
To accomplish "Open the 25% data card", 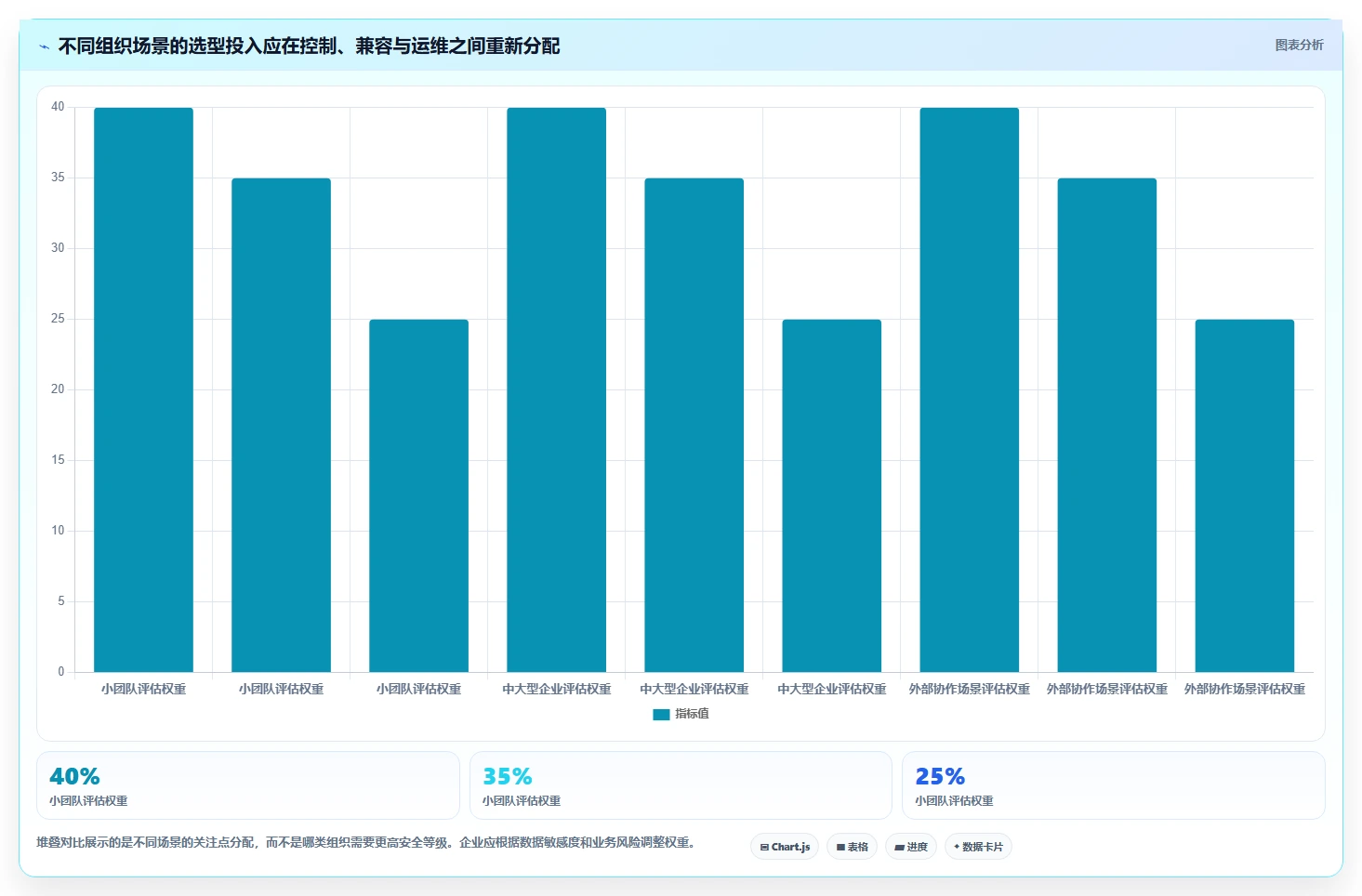I will tap(1114, 785).
